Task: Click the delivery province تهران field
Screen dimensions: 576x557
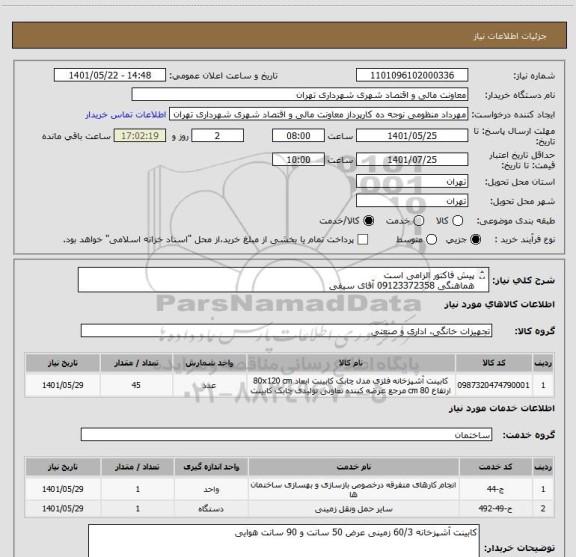Action: pos(412,182)
